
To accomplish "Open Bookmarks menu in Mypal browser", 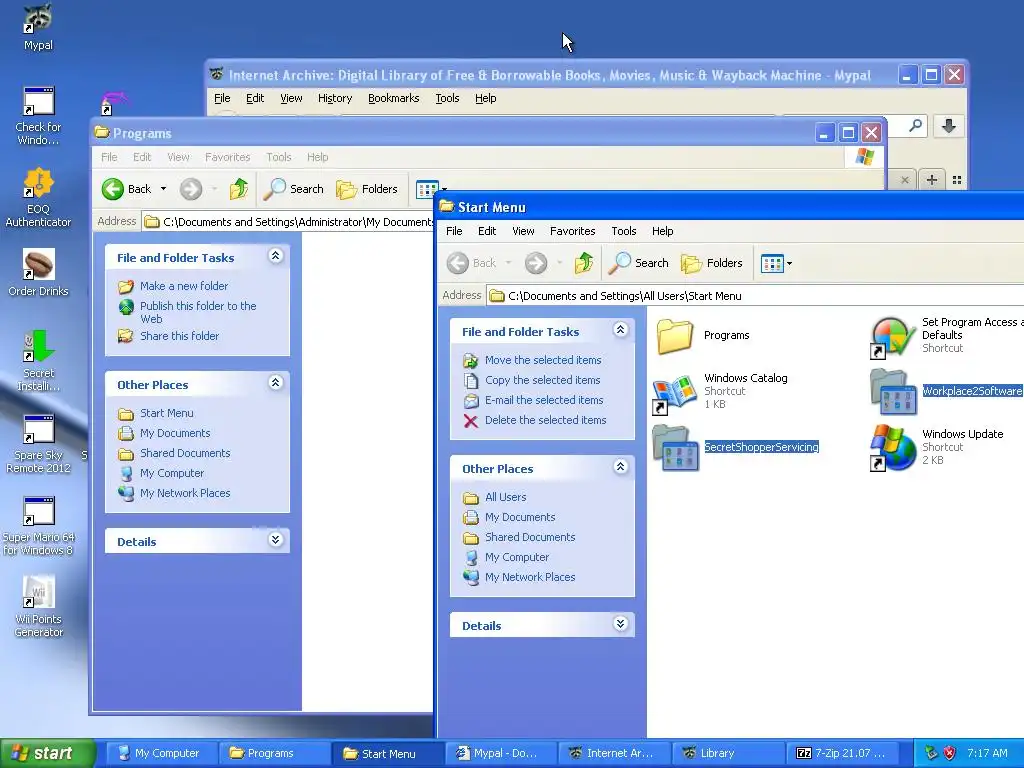I will (393, 98).
